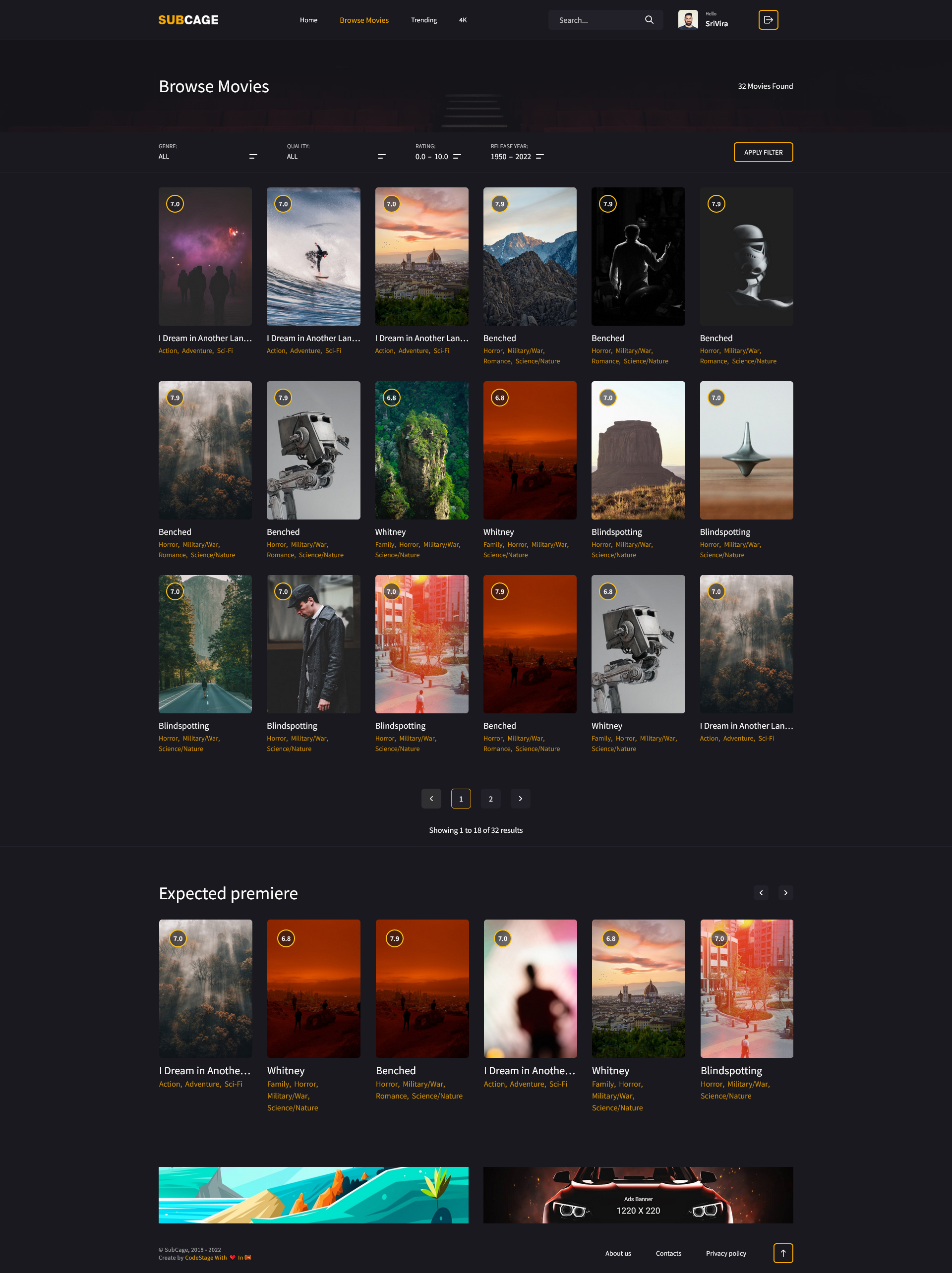Open the 4K menu item
The image size is (952, 1273).
pyautogui.click(x=463, y=20)
